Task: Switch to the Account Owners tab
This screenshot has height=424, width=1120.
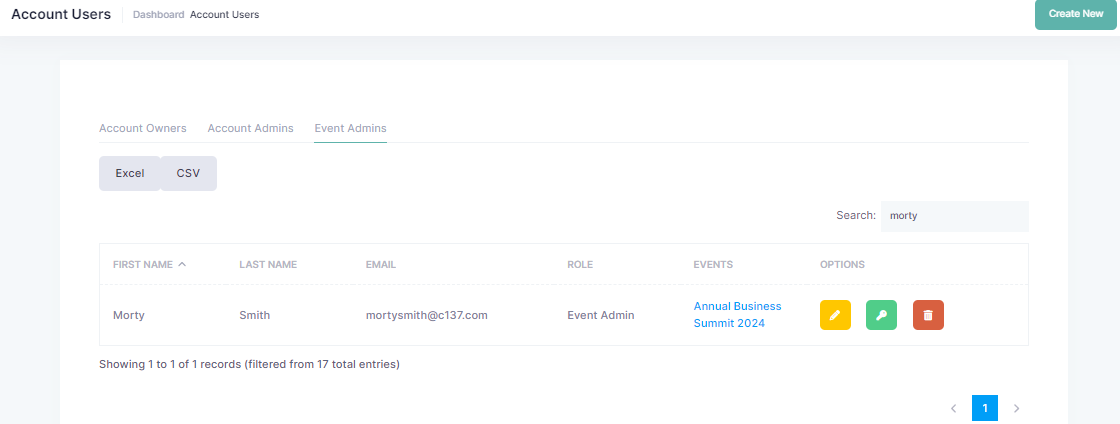Action: (142, 128)
